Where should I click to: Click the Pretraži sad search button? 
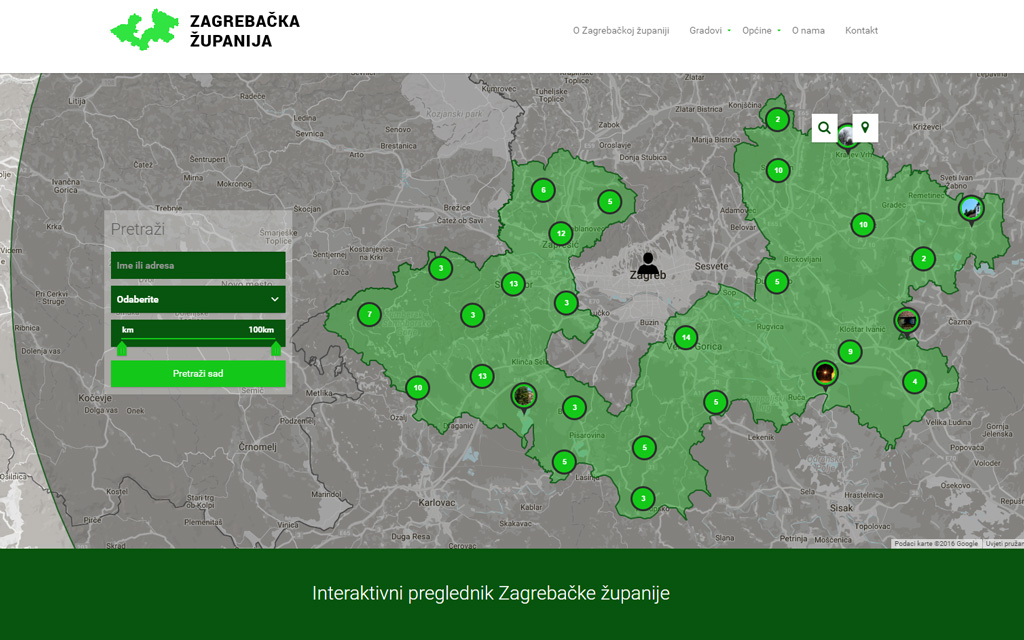pos(198,374)
